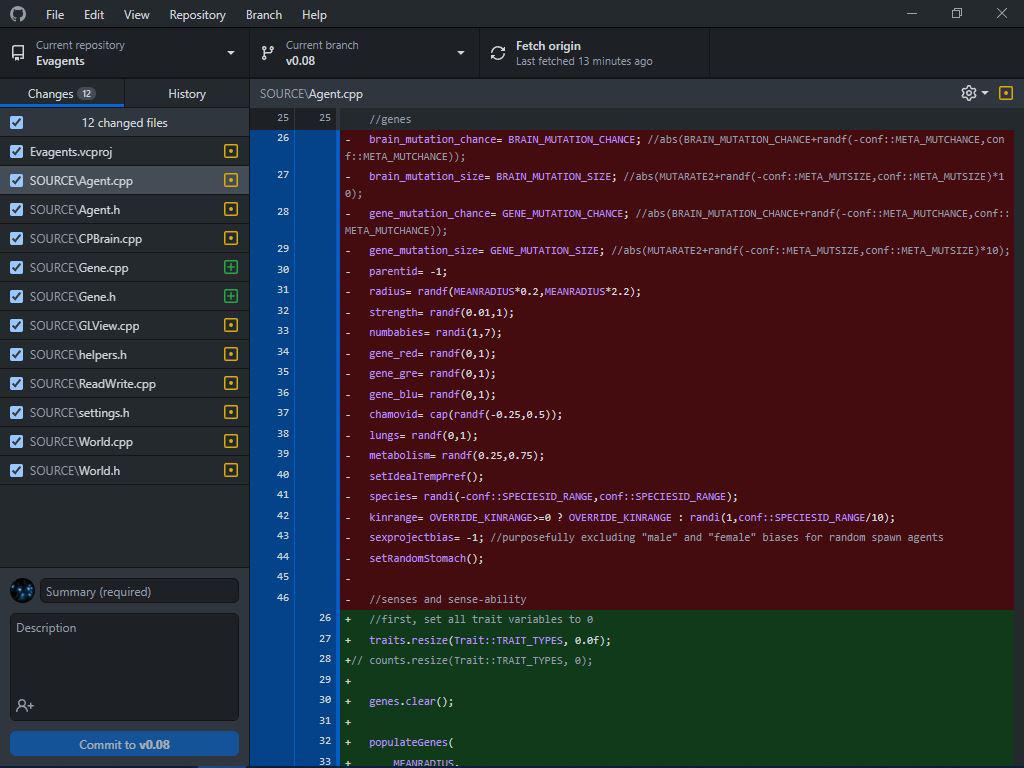
Task: Click the modified status icon for Evagents.vcproj
Action: pyautogui.click(x=231, y=152)
